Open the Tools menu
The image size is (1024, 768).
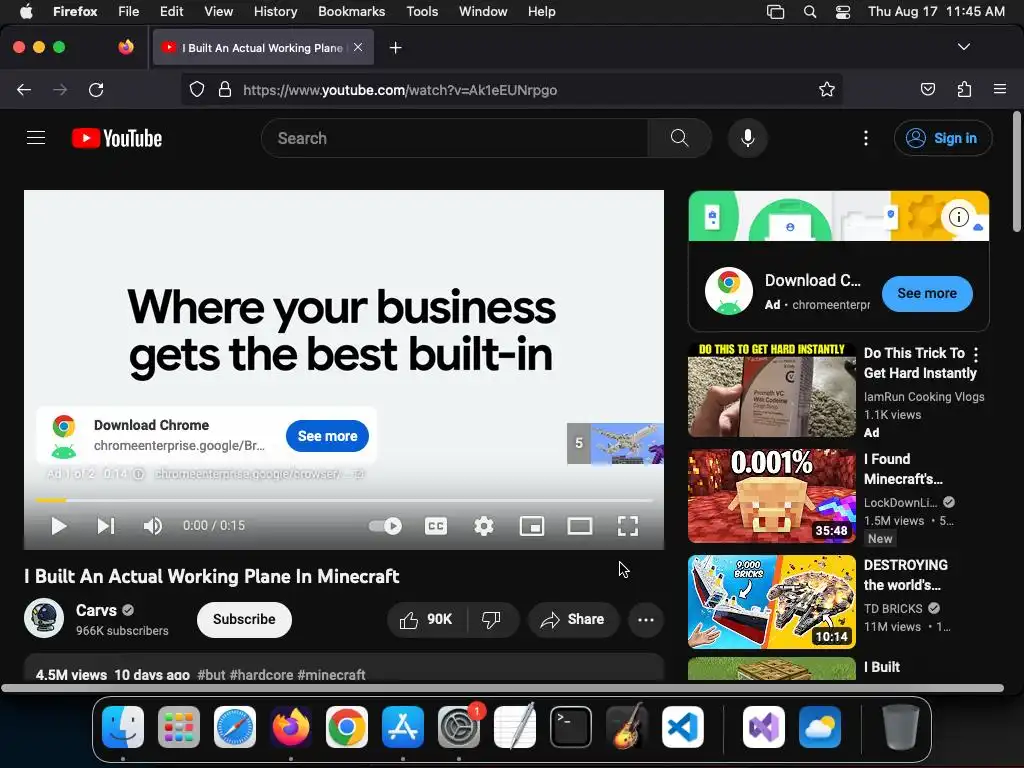pyautogui.click(x=422, y=11)
